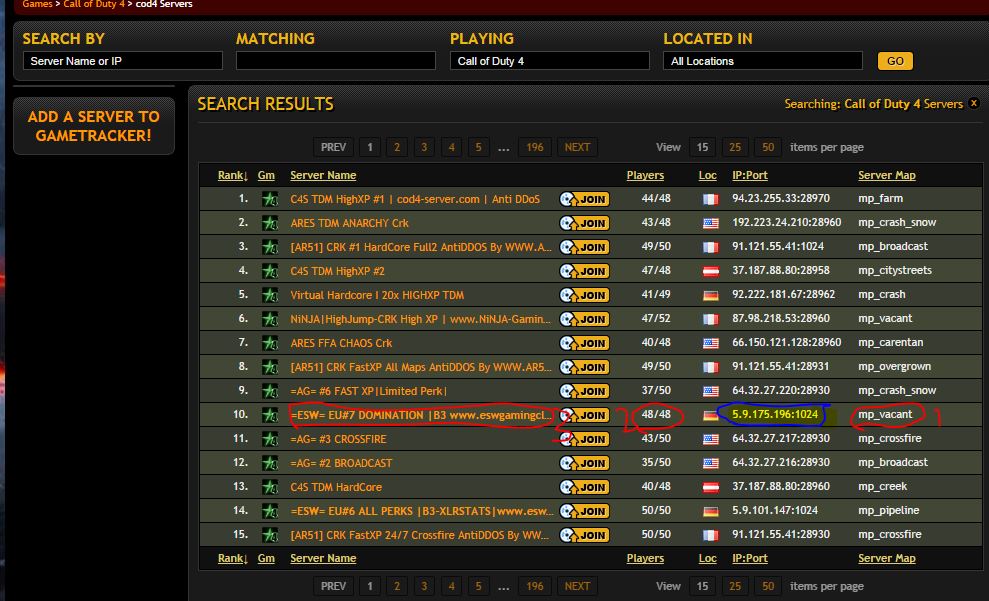
Task: Open [AR51] CRK FastXP 24/7 Crossfire server link
Action: pyautogui.click(x=419, y=535)
